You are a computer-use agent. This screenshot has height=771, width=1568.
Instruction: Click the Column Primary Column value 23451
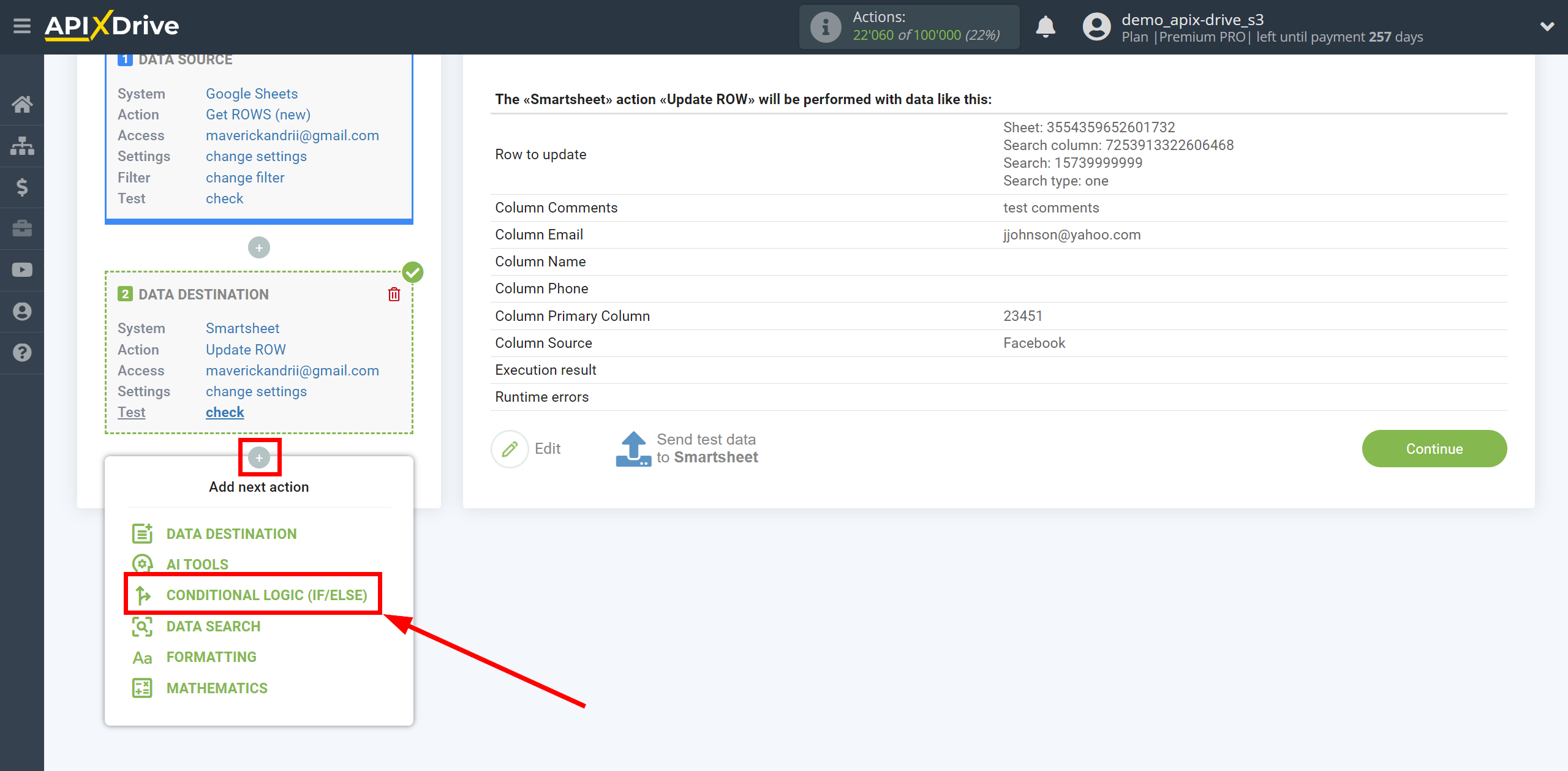click(x=1023, y=316)
